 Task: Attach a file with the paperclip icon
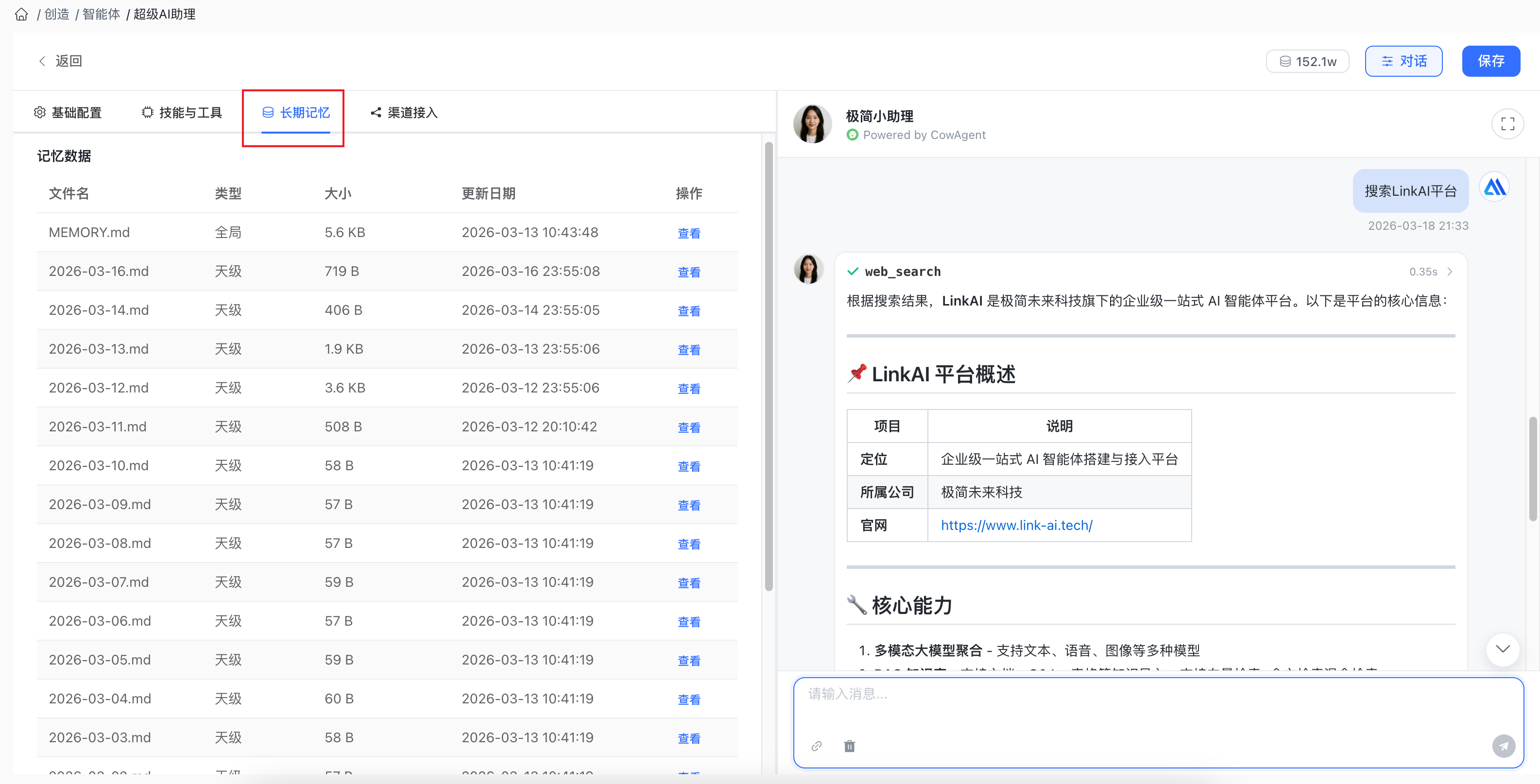[x=817, y=746]
